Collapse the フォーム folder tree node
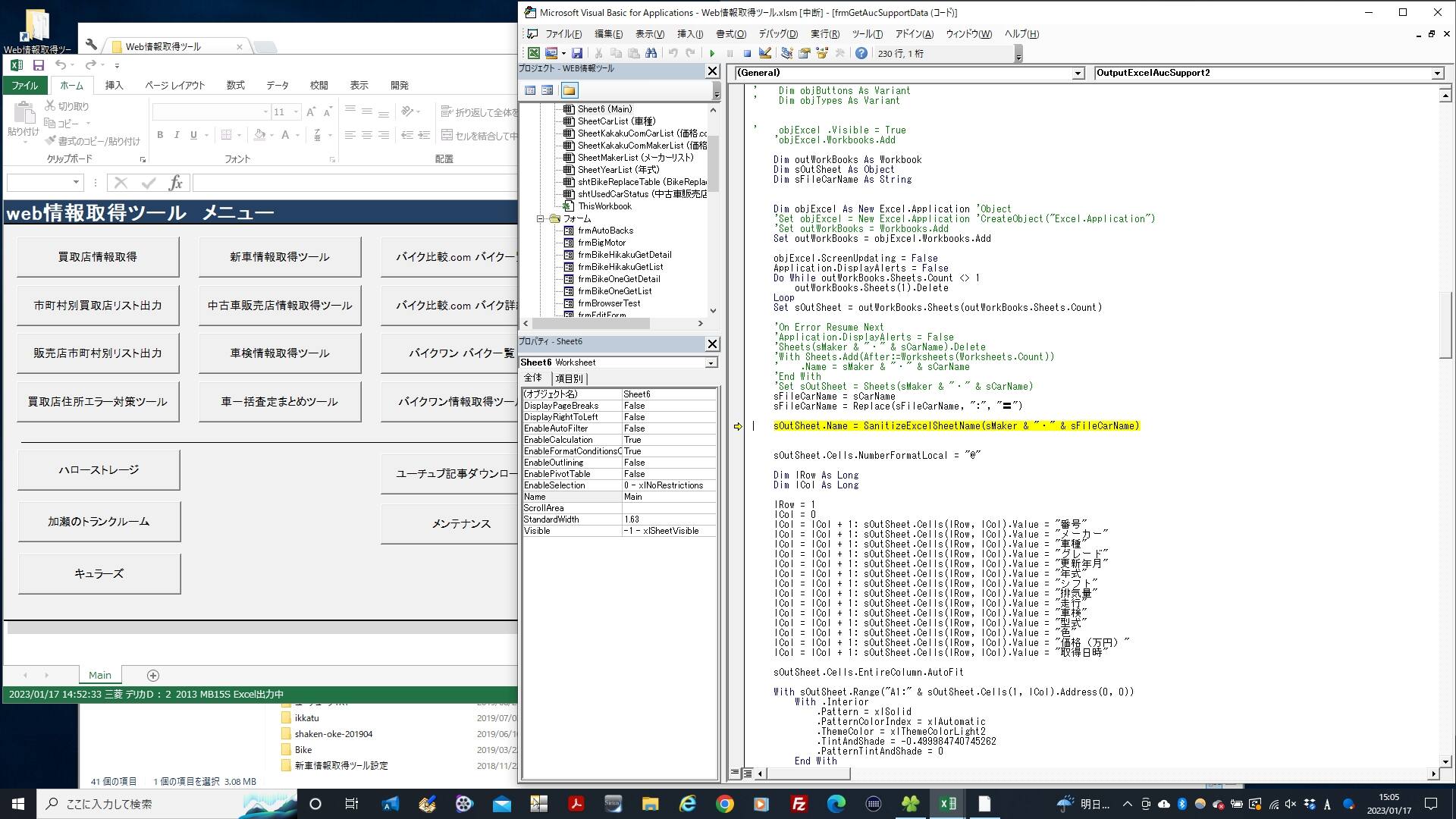Viewport: 1456px width, 819px height. point(541,218)
